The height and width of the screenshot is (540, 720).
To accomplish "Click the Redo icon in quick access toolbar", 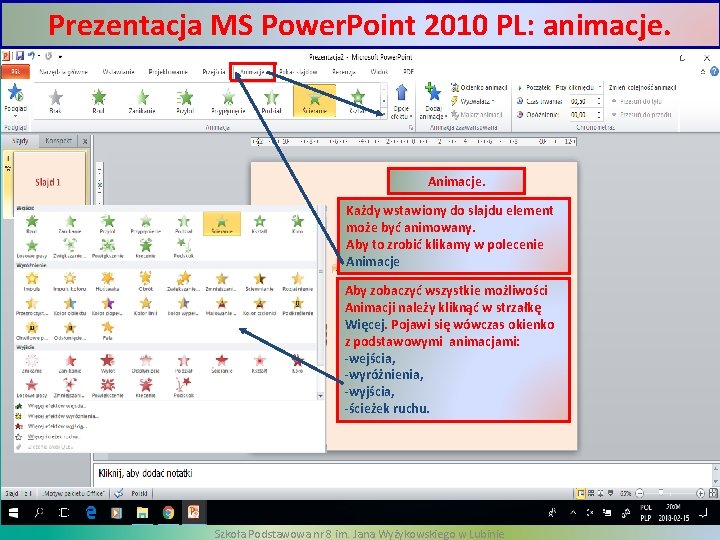I will click(x=48, y=56).
